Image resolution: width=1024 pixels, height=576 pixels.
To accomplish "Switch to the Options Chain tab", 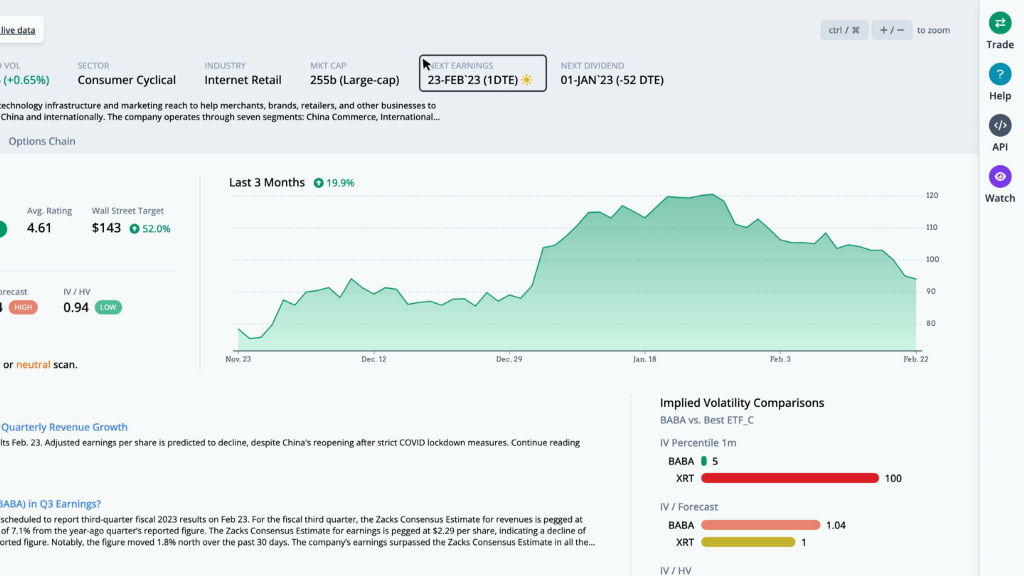I will coord(42,141).
